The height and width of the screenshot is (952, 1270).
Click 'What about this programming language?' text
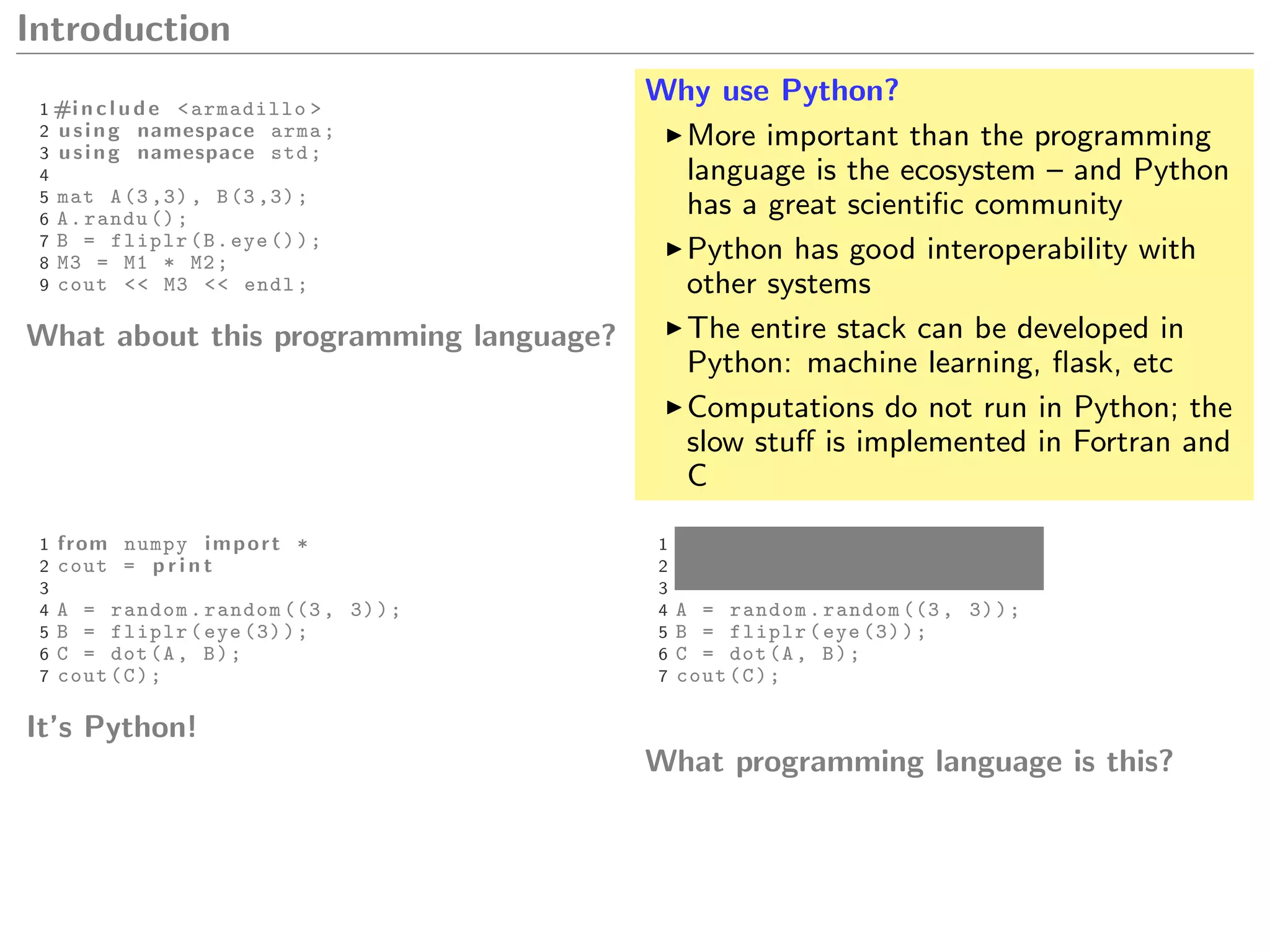321,337
